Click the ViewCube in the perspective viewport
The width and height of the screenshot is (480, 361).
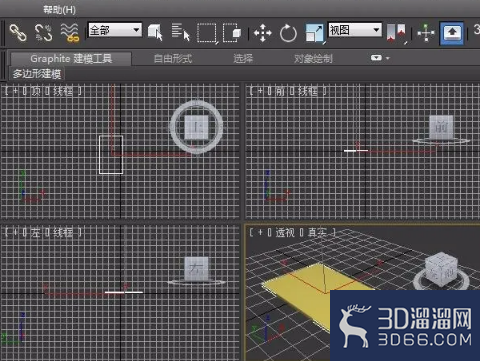point(441,269)
